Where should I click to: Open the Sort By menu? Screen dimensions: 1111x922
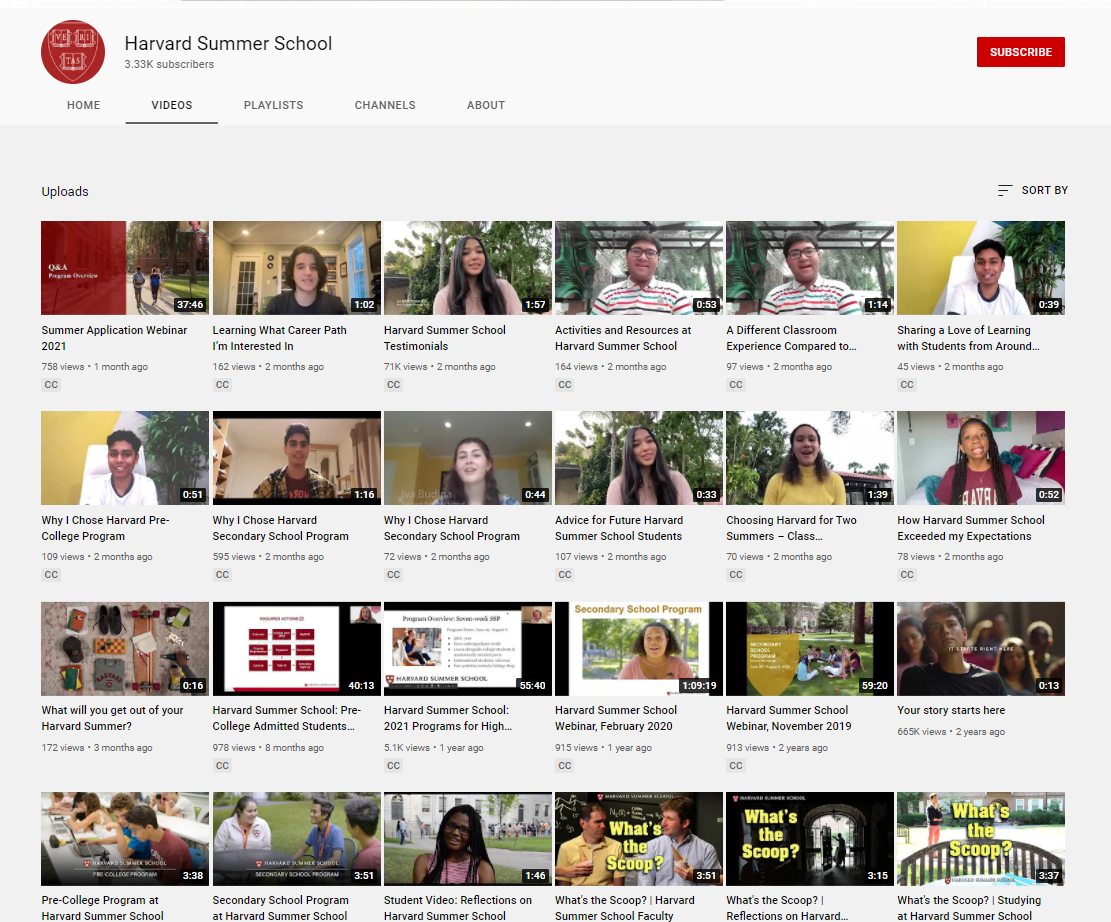[1032, 190]
